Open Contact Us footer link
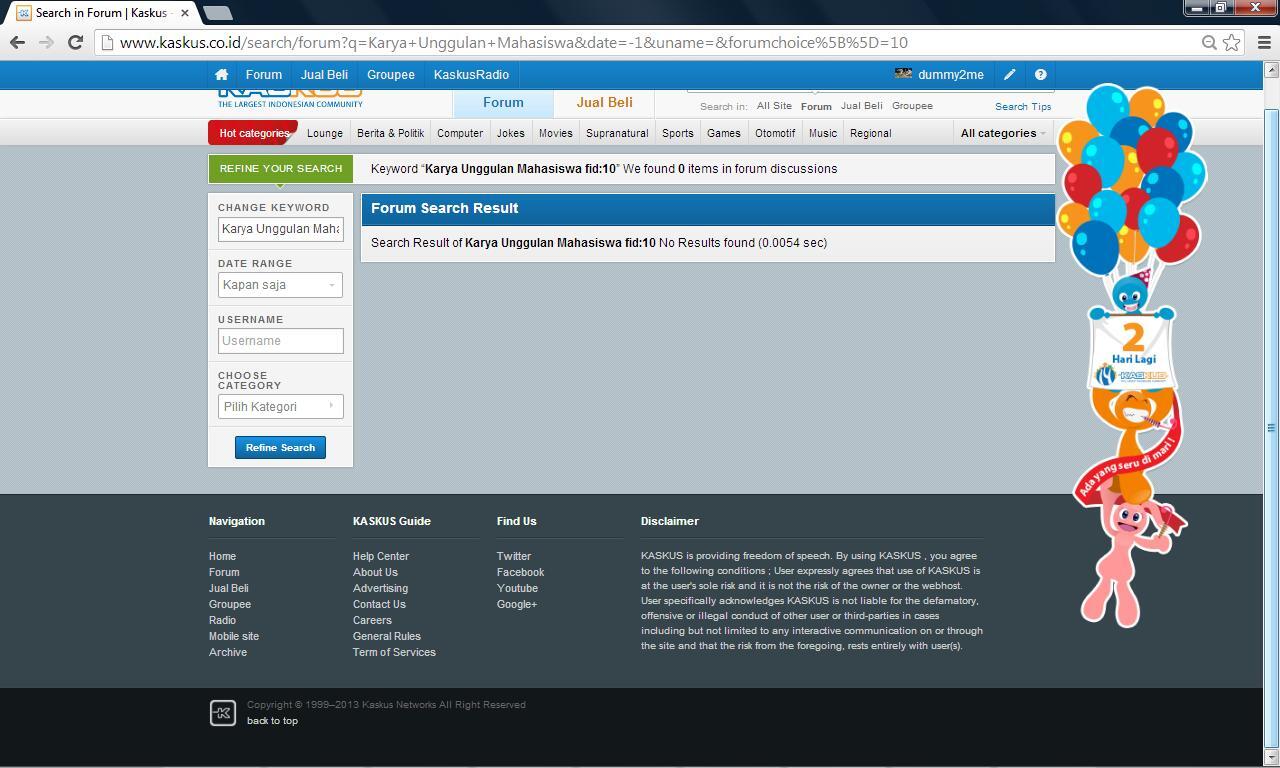Viewport: 1280px width, 768px height. pos(379,604)
